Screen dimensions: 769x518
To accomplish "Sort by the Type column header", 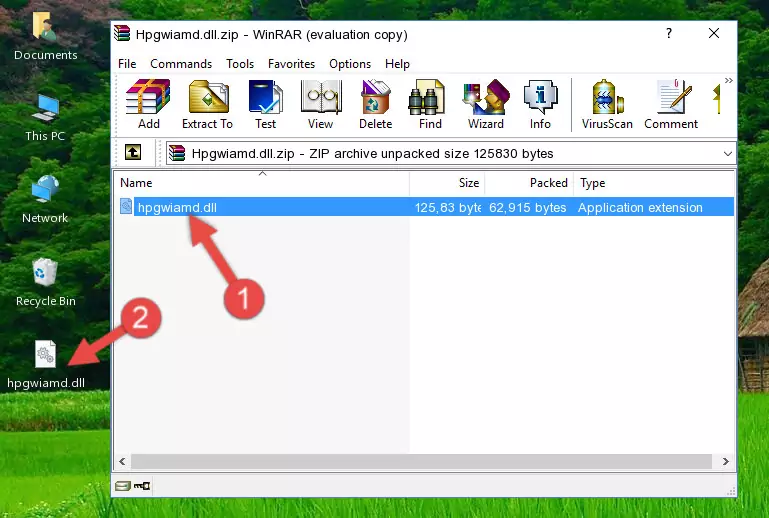I will point(654,183).
